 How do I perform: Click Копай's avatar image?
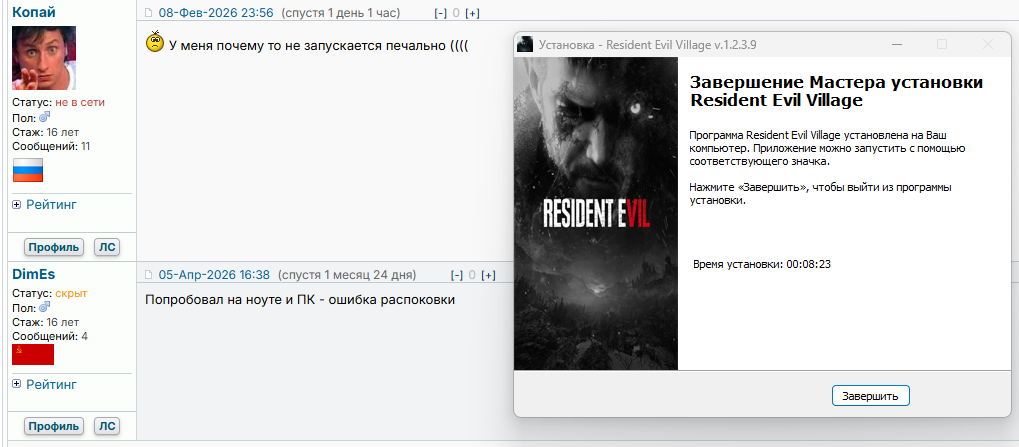[44, 58]
